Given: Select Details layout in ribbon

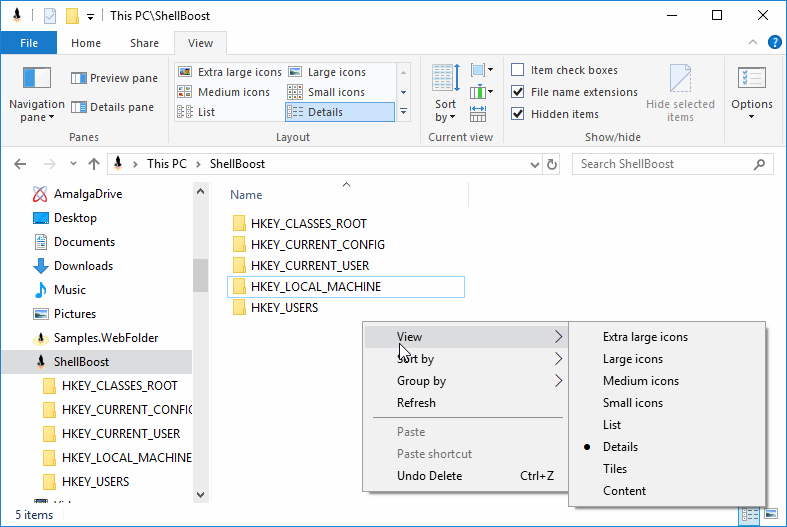Looking at the screenshot, I should pyautogui.click(x=340, y=112).
